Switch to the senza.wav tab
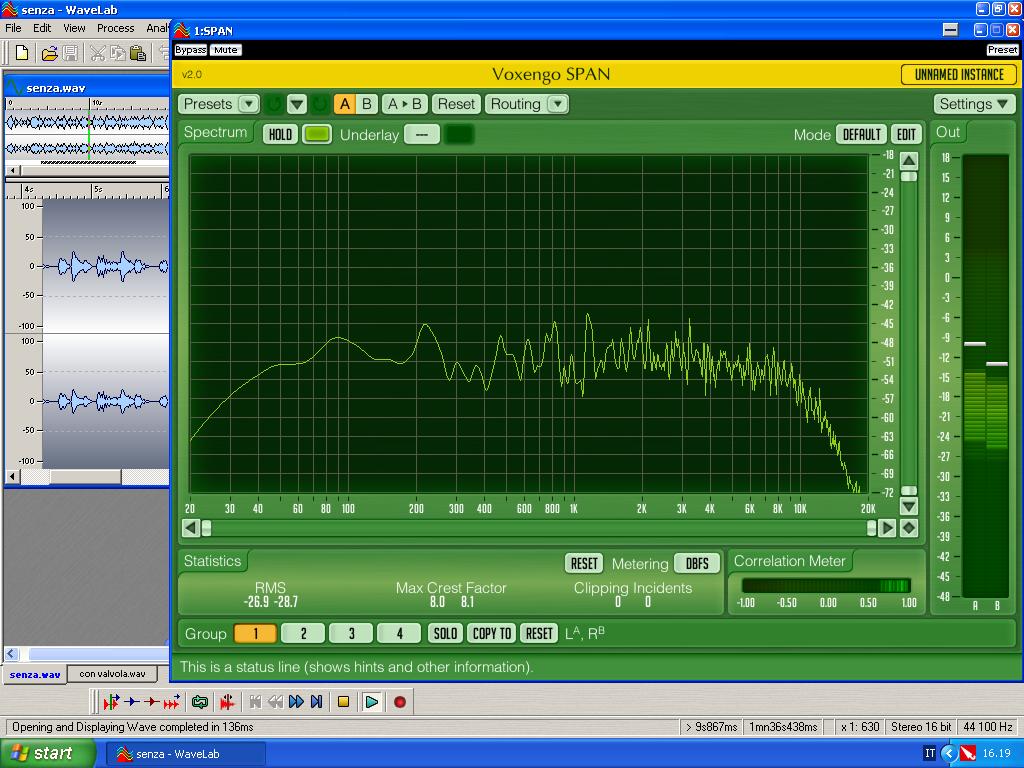 [35, 674]
